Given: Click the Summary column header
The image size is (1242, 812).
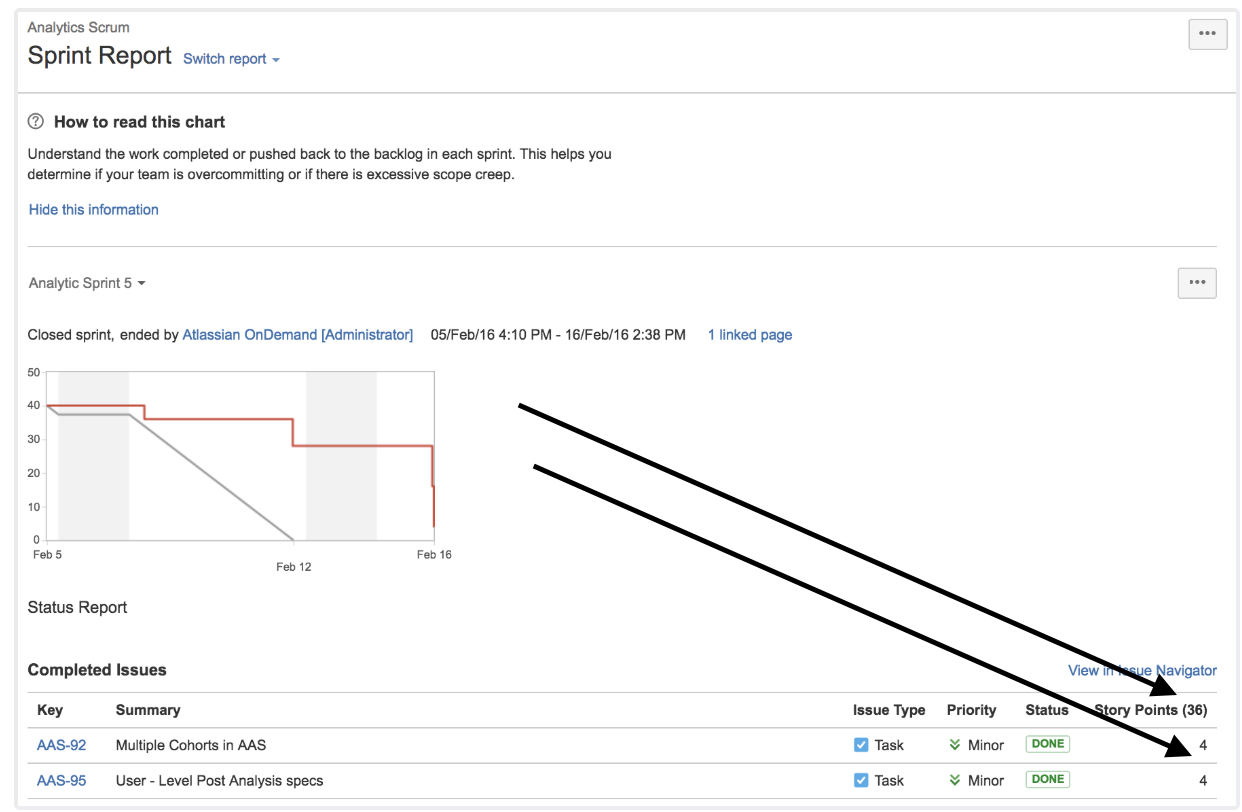Looking at the screenshot, I should coord(148,710).
